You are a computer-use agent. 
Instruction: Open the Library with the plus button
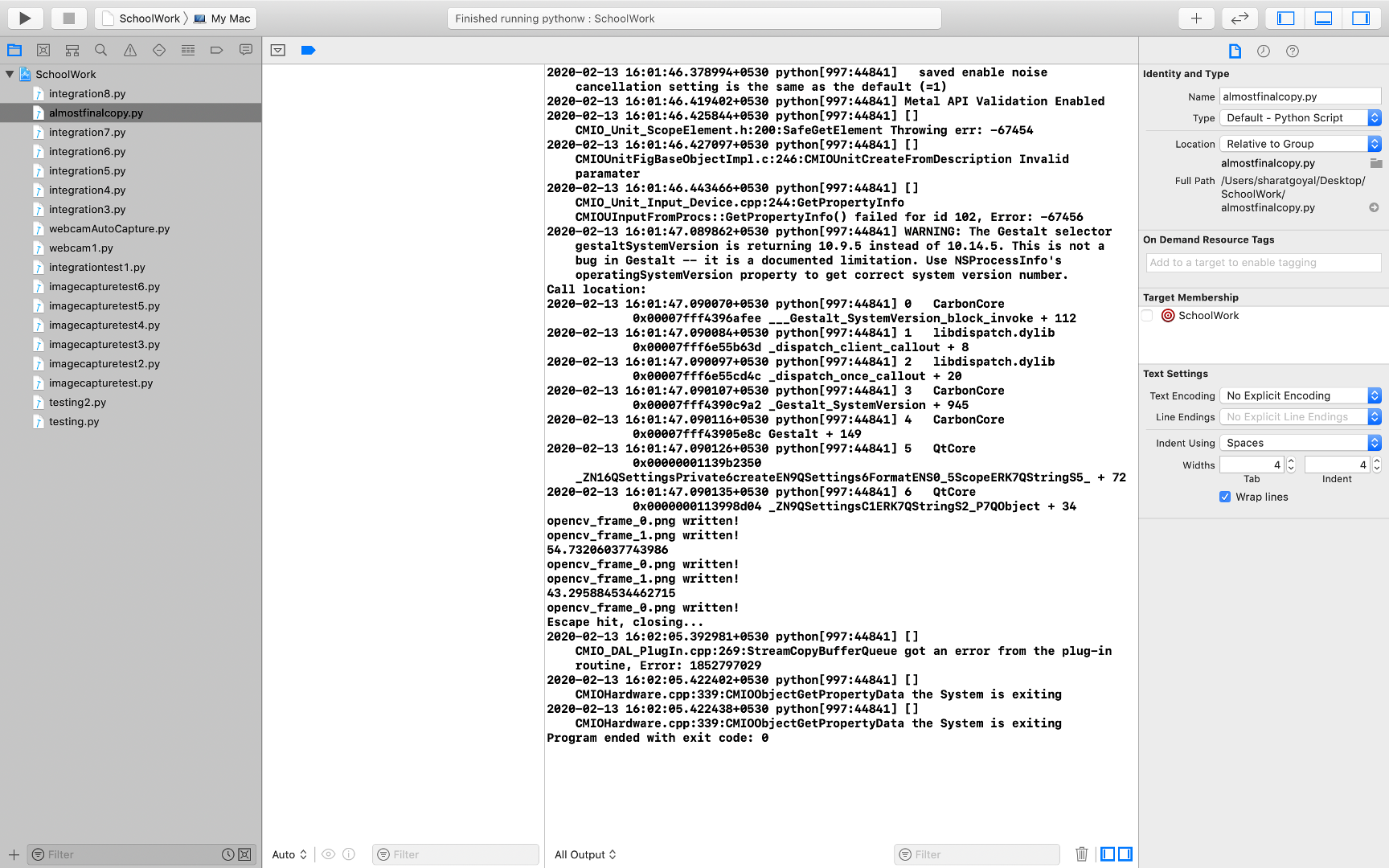[x=1196, y=18]
